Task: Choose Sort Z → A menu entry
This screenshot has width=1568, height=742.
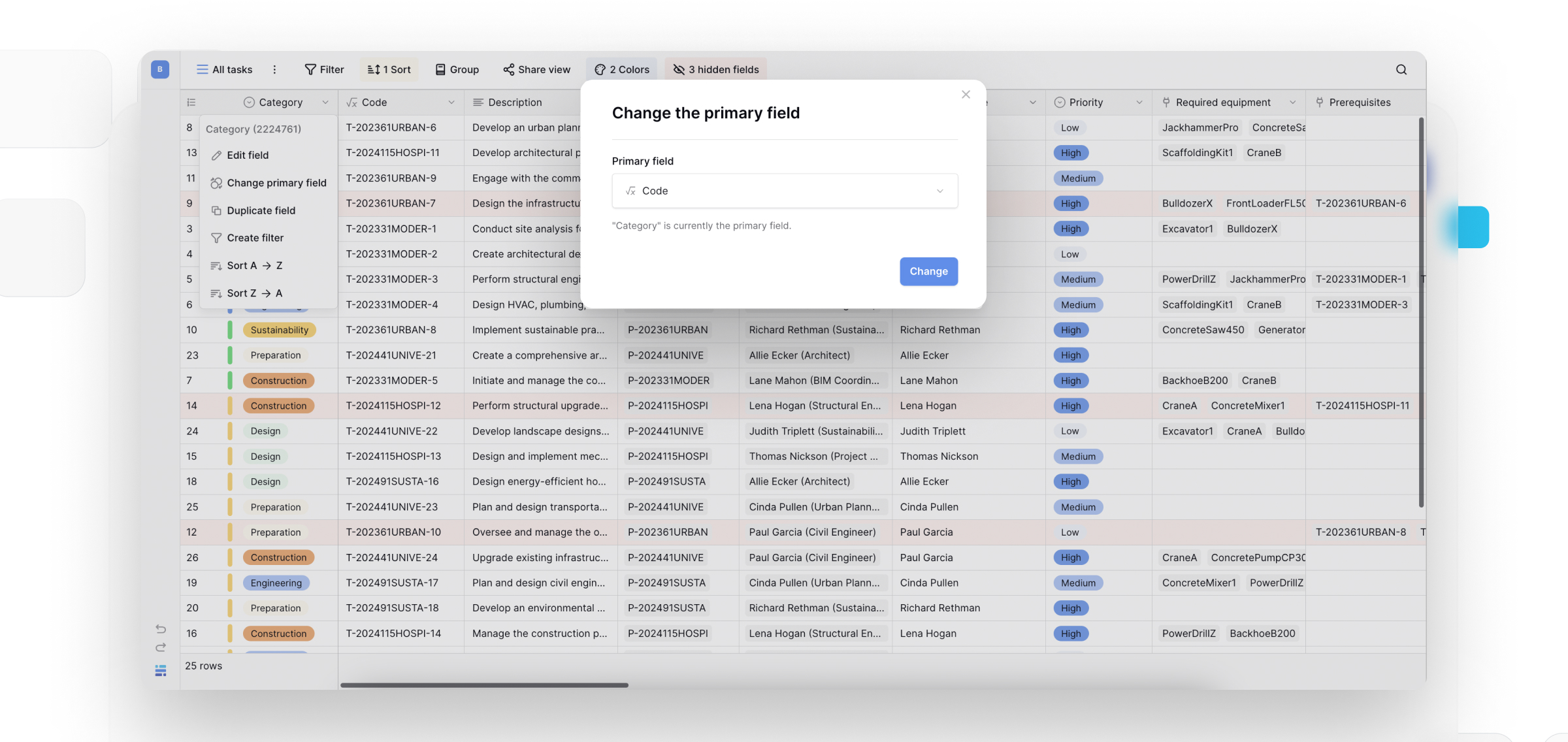Action: [x=254, y=293]
